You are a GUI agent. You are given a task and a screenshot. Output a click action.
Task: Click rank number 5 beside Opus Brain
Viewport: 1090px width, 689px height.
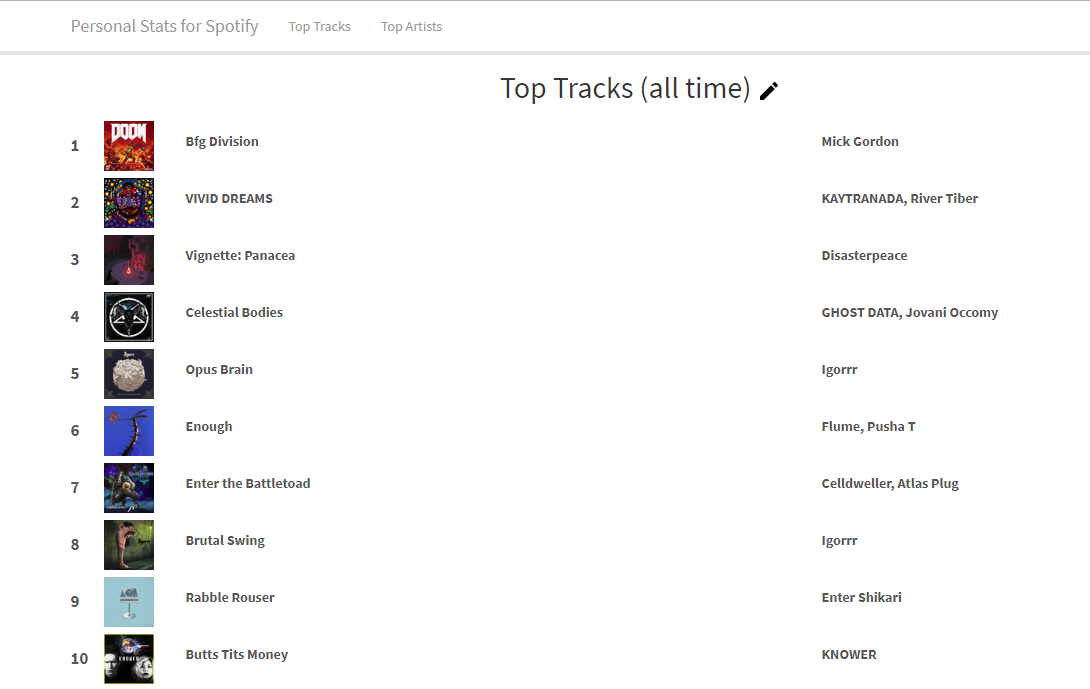74,374
